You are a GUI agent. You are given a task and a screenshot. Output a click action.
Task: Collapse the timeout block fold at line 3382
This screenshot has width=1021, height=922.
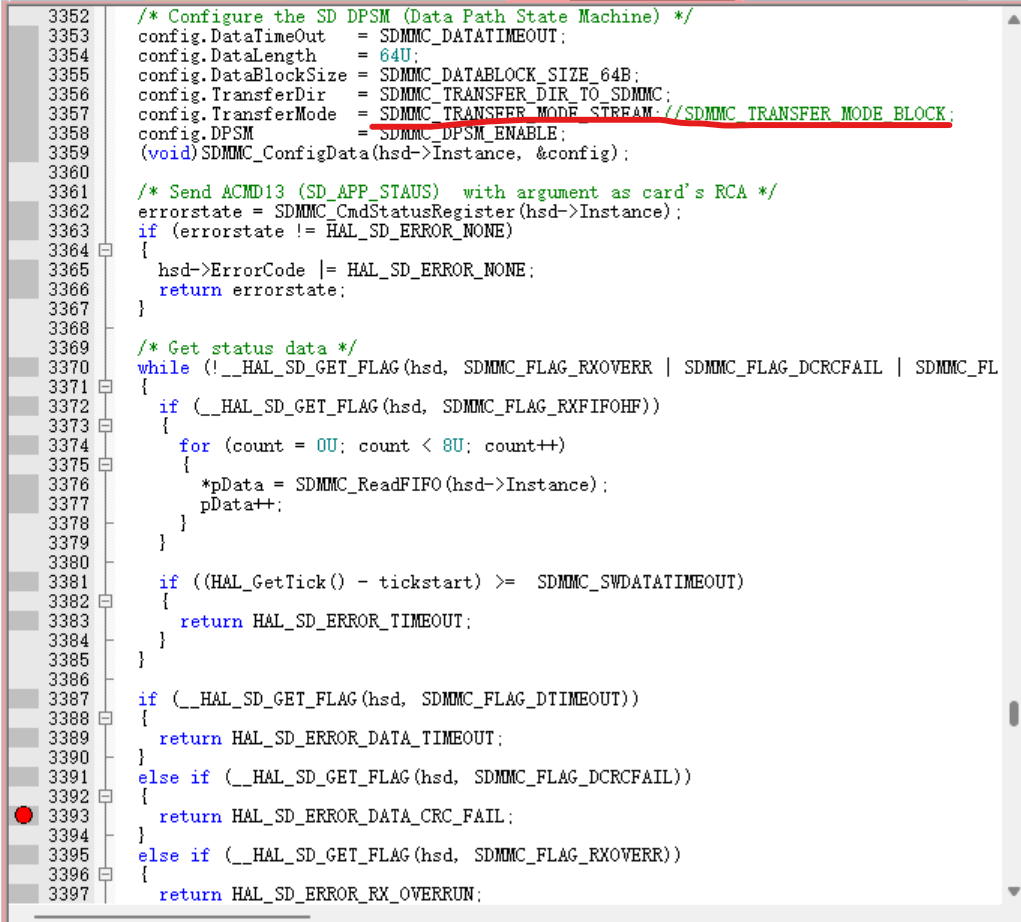pyautogui.click(x=105, y=601)
